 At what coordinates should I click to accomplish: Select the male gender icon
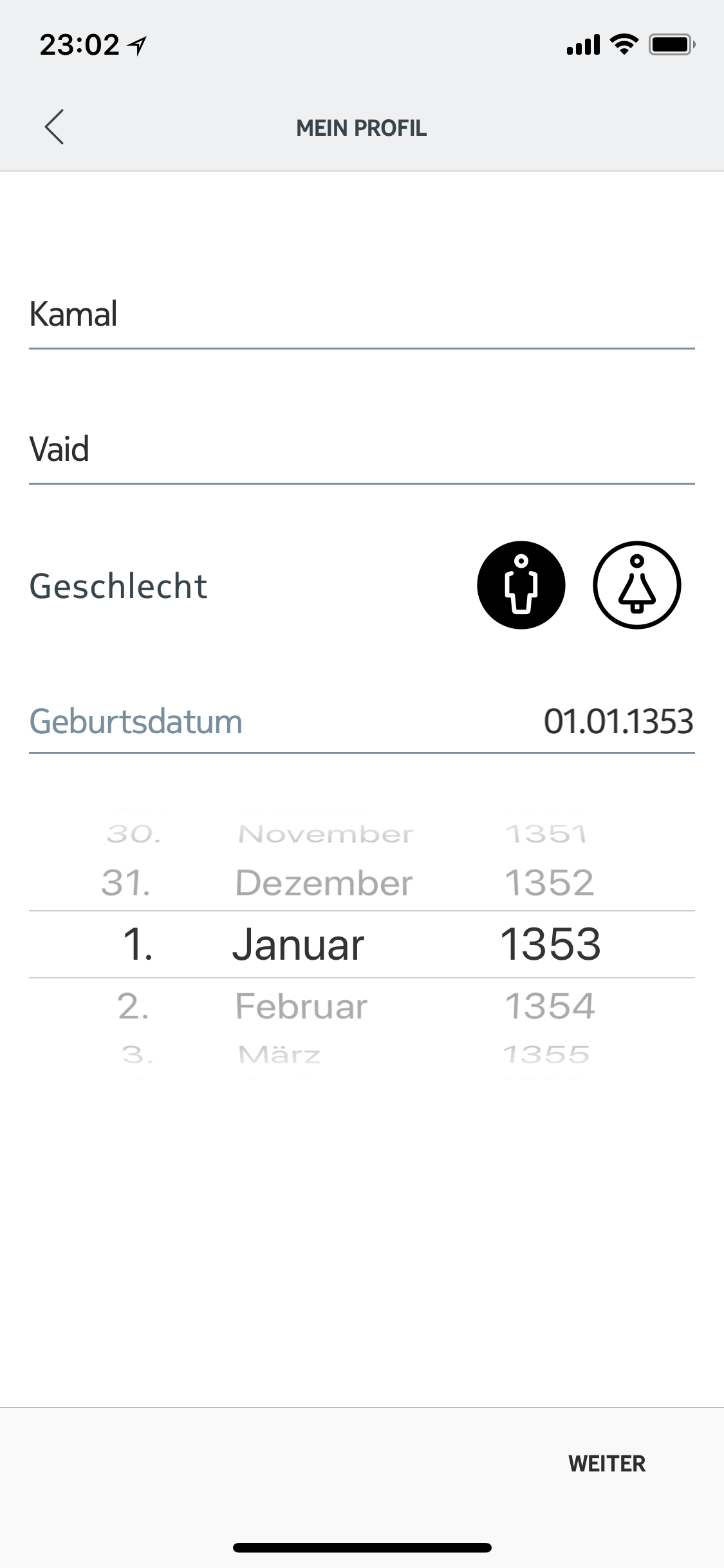(521, 585)
